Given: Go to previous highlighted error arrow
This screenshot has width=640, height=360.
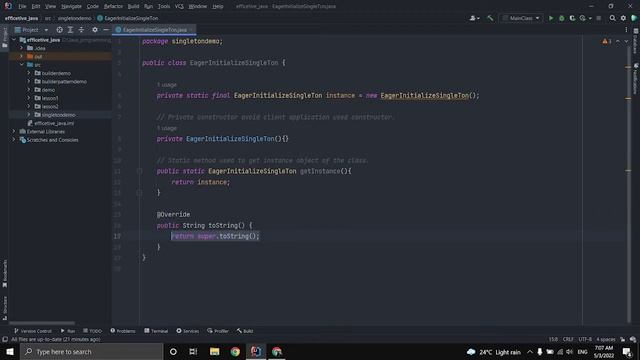Looking at the screenshot, I should 618,41.
